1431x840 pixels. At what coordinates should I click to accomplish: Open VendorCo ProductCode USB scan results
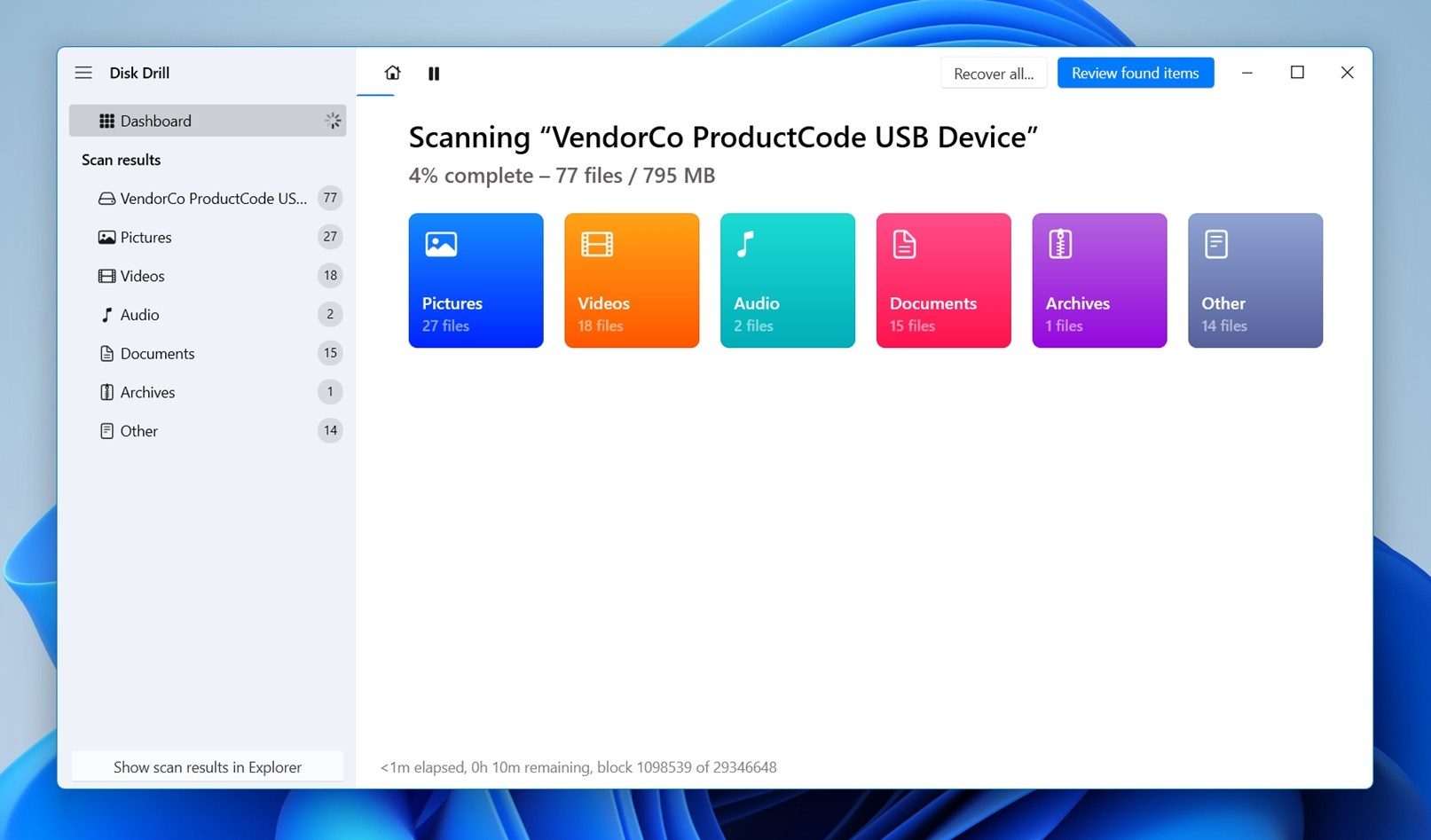pyautogui.click(x=213, y=199)
